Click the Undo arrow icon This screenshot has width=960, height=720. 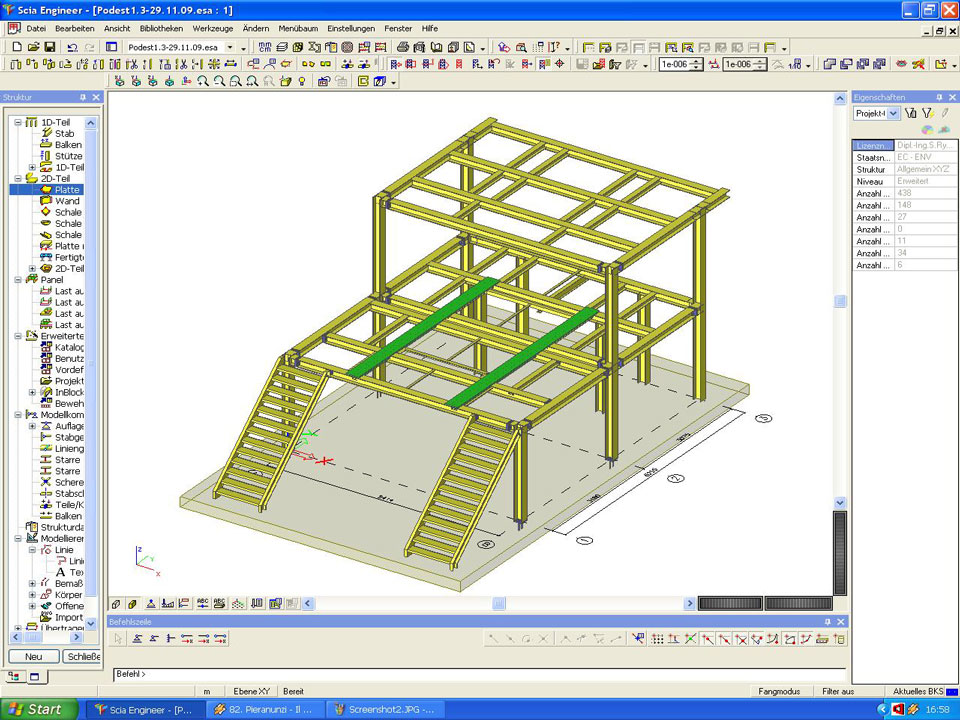tap(72, 47)
